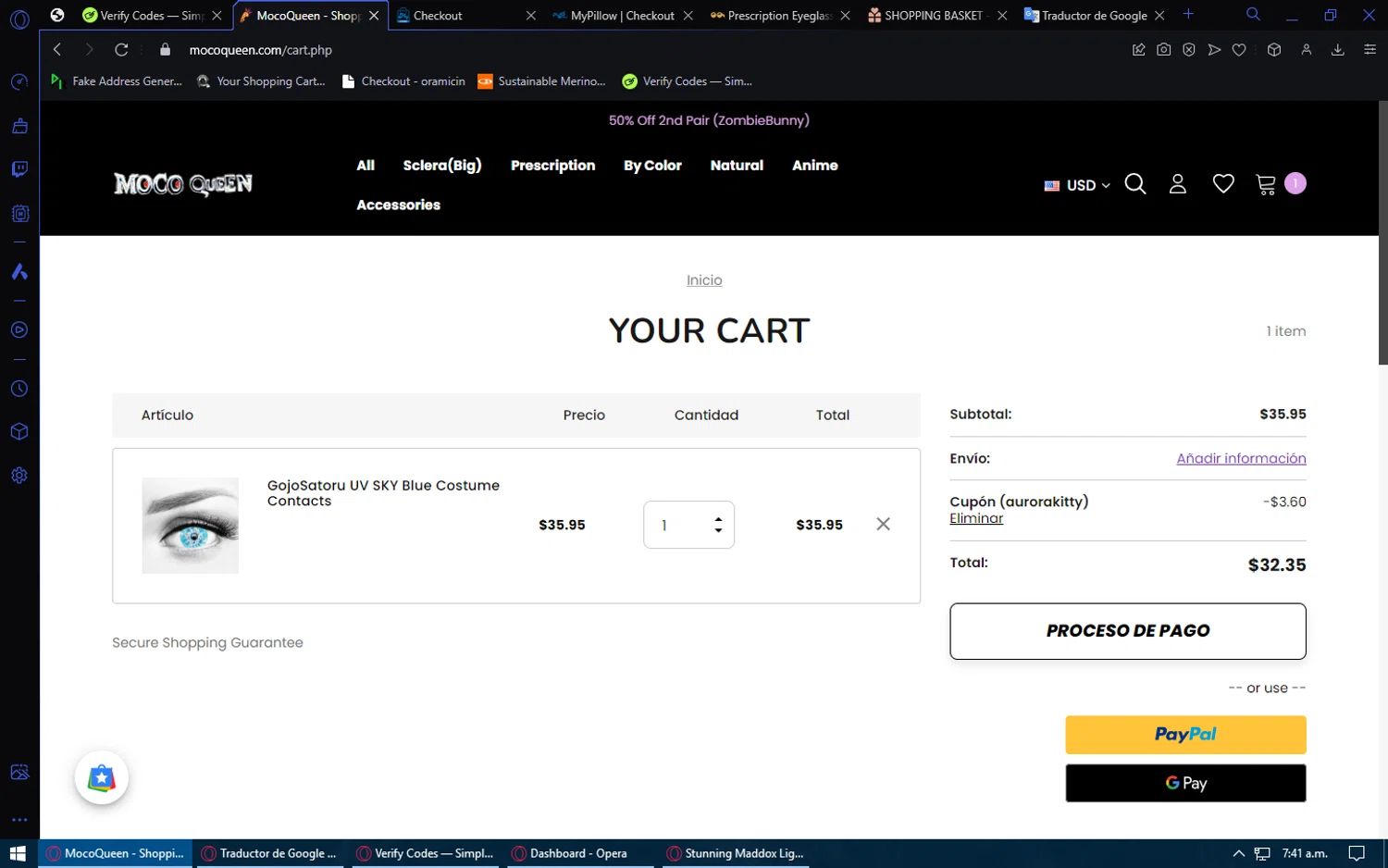Viewport: 1388px width, 868px height.
Task: Click the Opera heart bookmark icon in address bar
Action: click(1239, 50)
